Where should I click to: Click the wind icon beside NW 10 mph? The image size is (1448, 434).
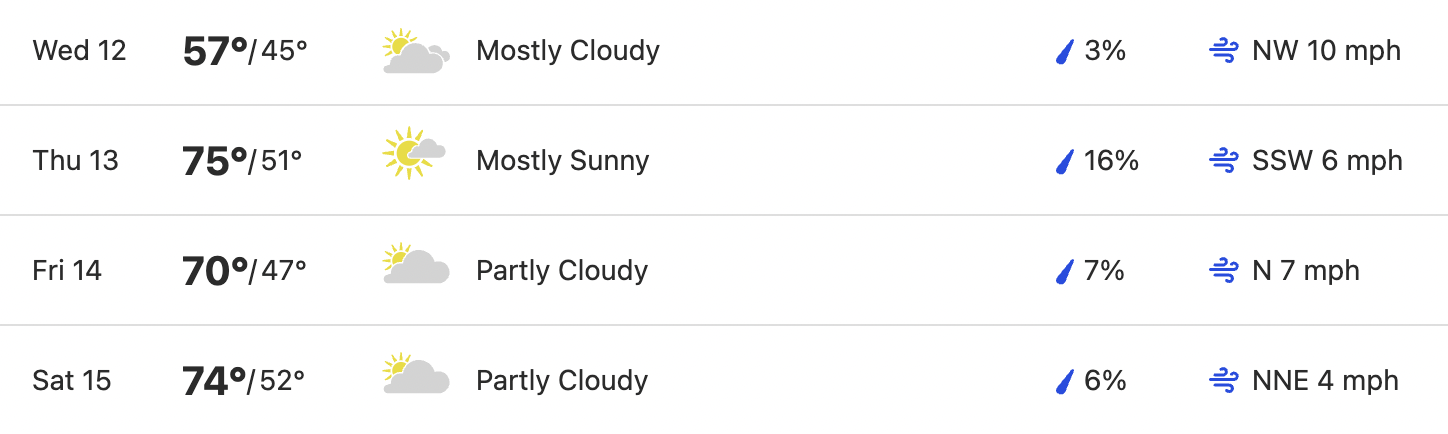point(1224,51)
